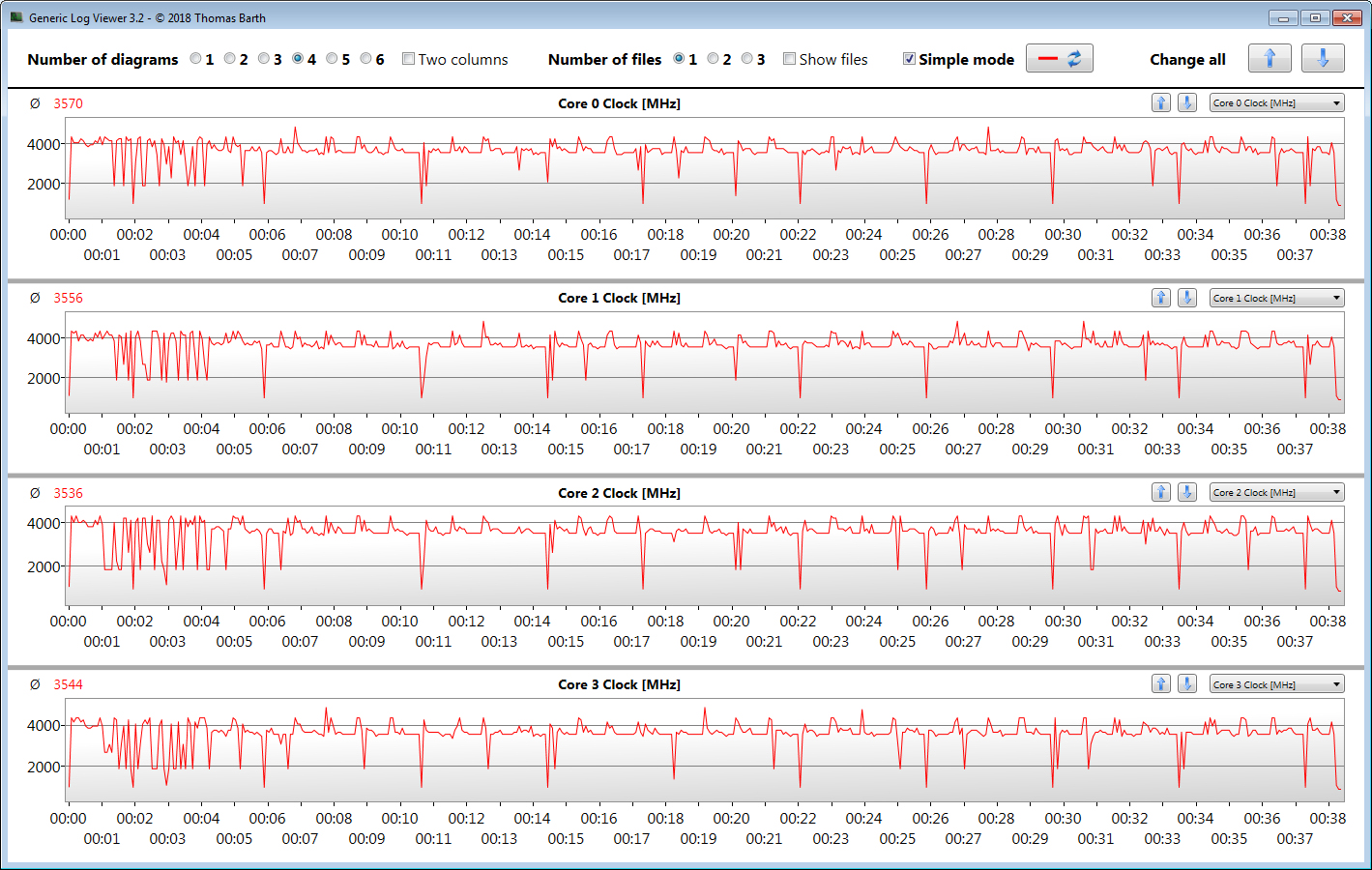Click the red line color refresh button
The image size is (1372, 870).
(1060, 58)
